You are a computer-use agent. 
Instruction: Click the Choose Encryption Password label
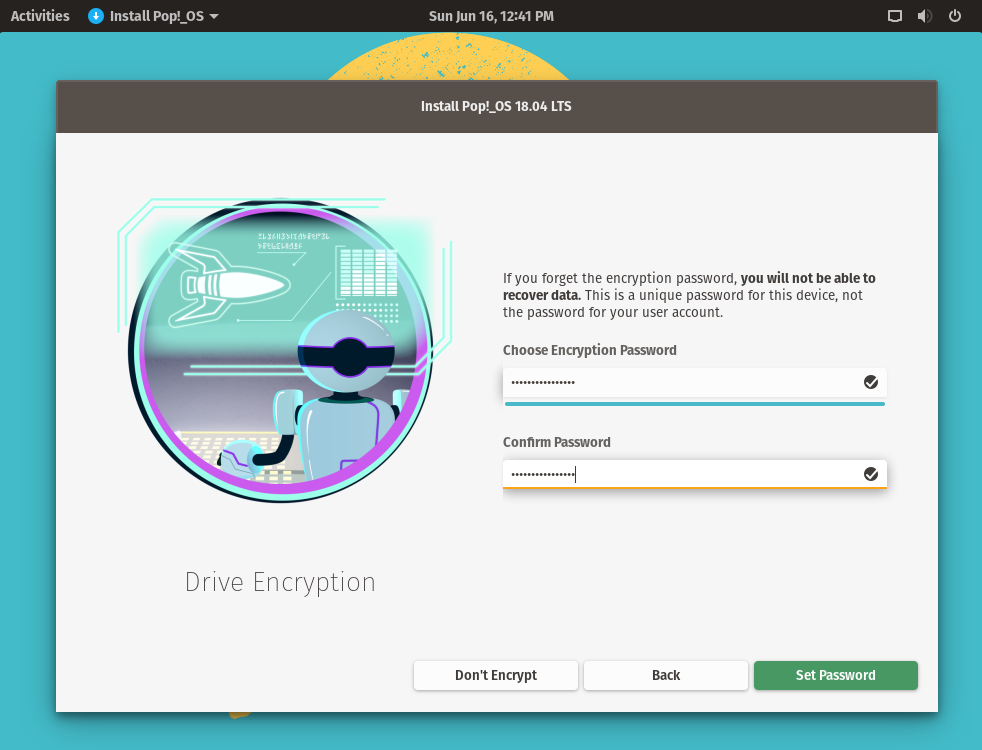coord(589,350)
